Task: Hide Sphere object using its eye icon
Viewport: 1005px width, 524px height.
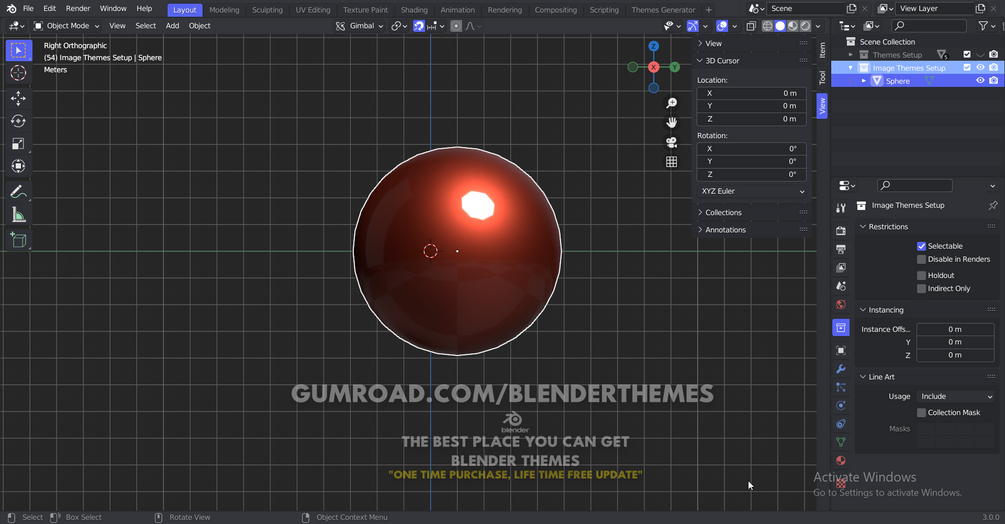Action: point(980,81)
